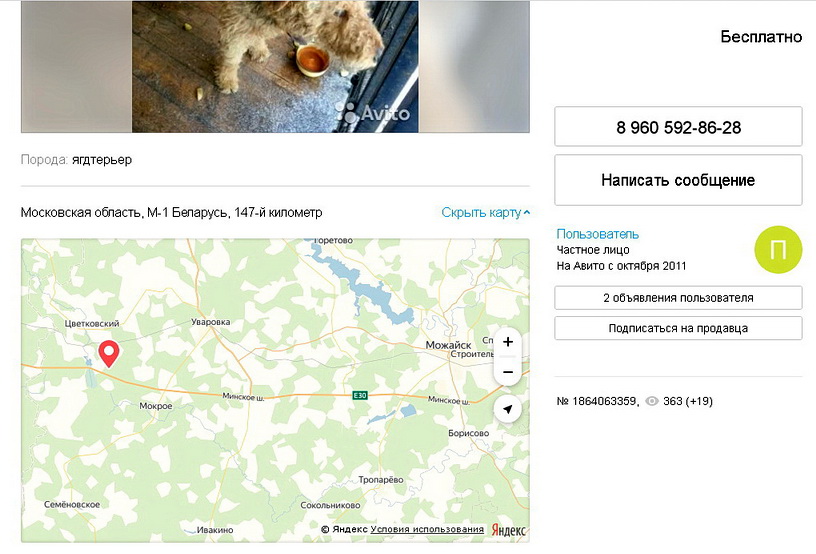The image size is (816, 554).
Task: Click the geolocation arrow on map
Action: tap(508, 409)
